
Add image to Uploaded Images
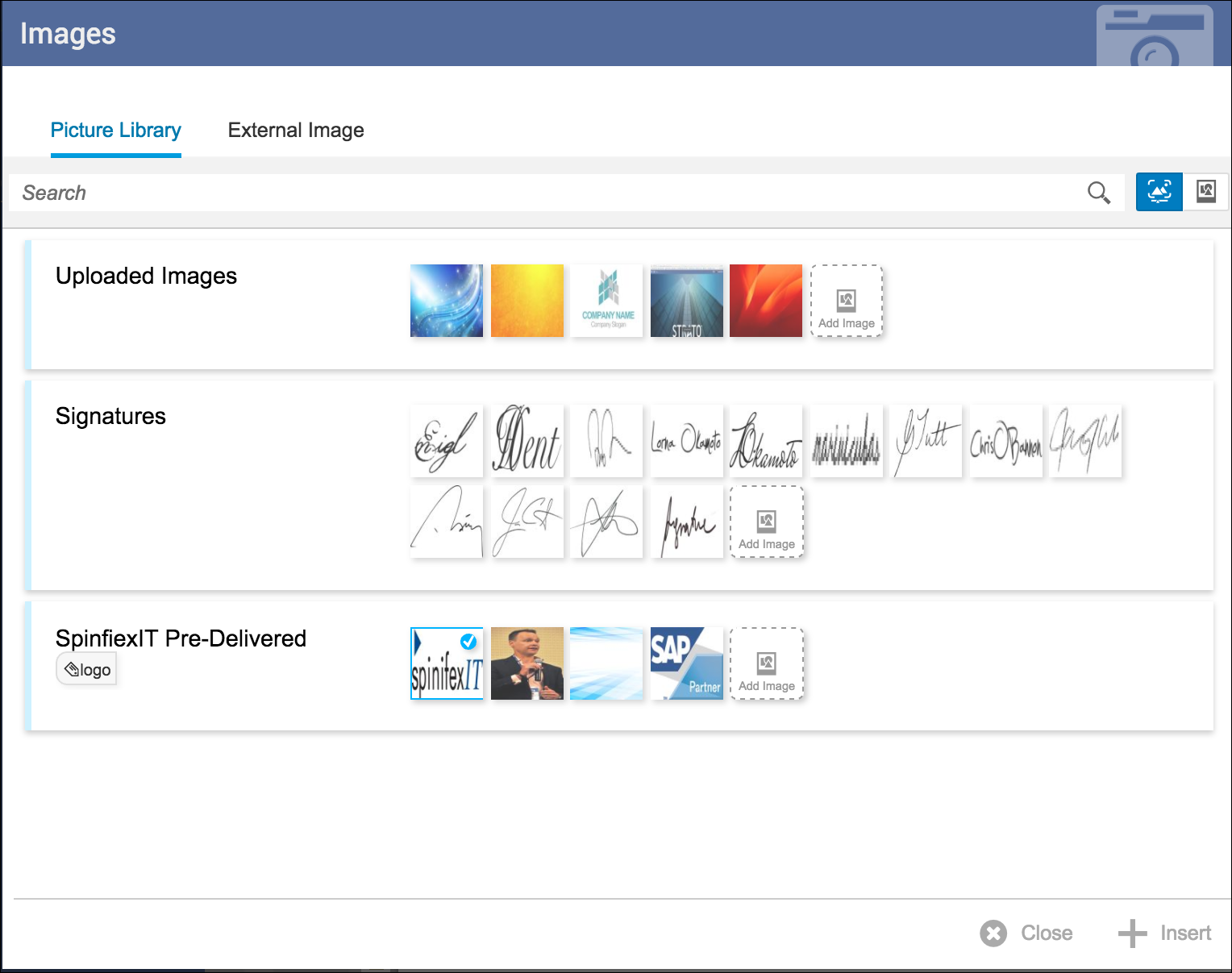pos(846,301)
